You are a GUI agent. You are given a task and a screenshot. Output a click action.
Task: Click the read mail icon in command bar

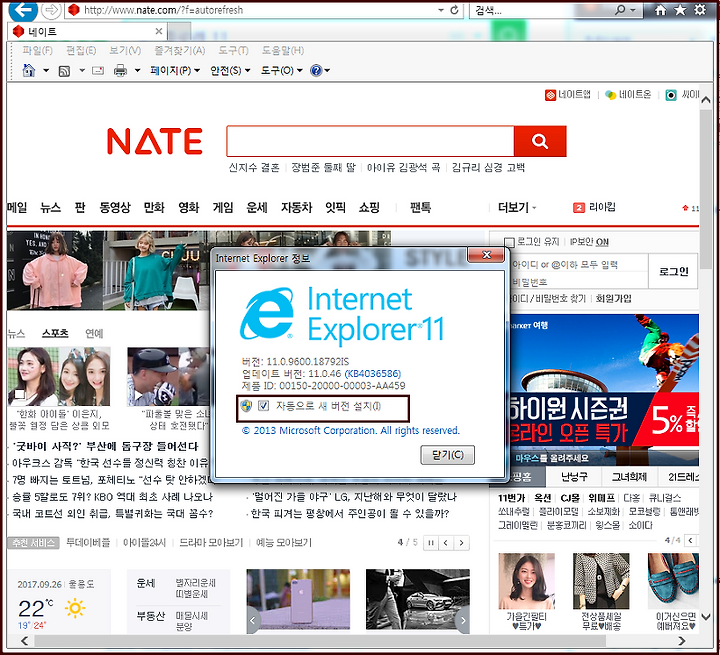(98, 71)
